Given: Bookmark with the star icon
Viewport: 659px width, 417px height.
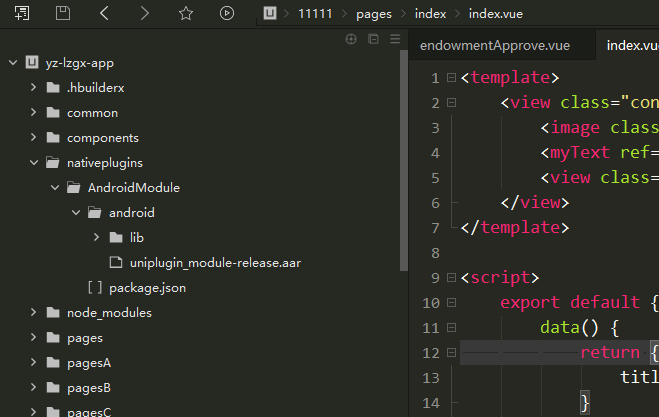Looking at the screenshot, I should click(186, 13).
